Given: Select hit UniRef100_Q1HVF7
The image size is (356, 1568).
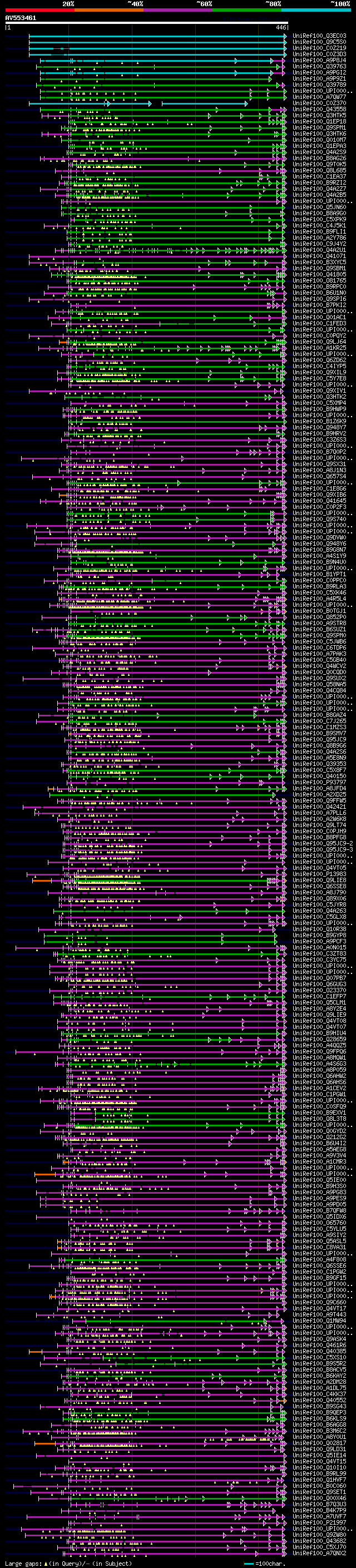Looking at the screenshot, I should pos(319,1480).
